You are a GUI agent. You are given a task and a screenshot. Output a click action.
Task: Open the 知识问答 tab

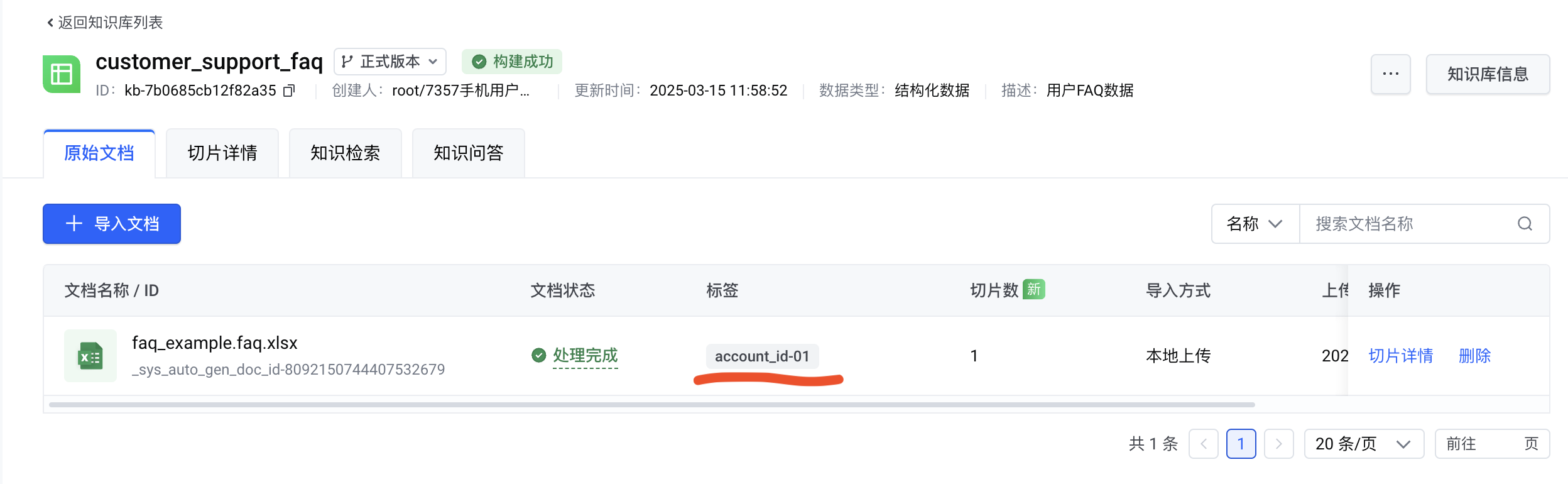click(x=468, y=153)
